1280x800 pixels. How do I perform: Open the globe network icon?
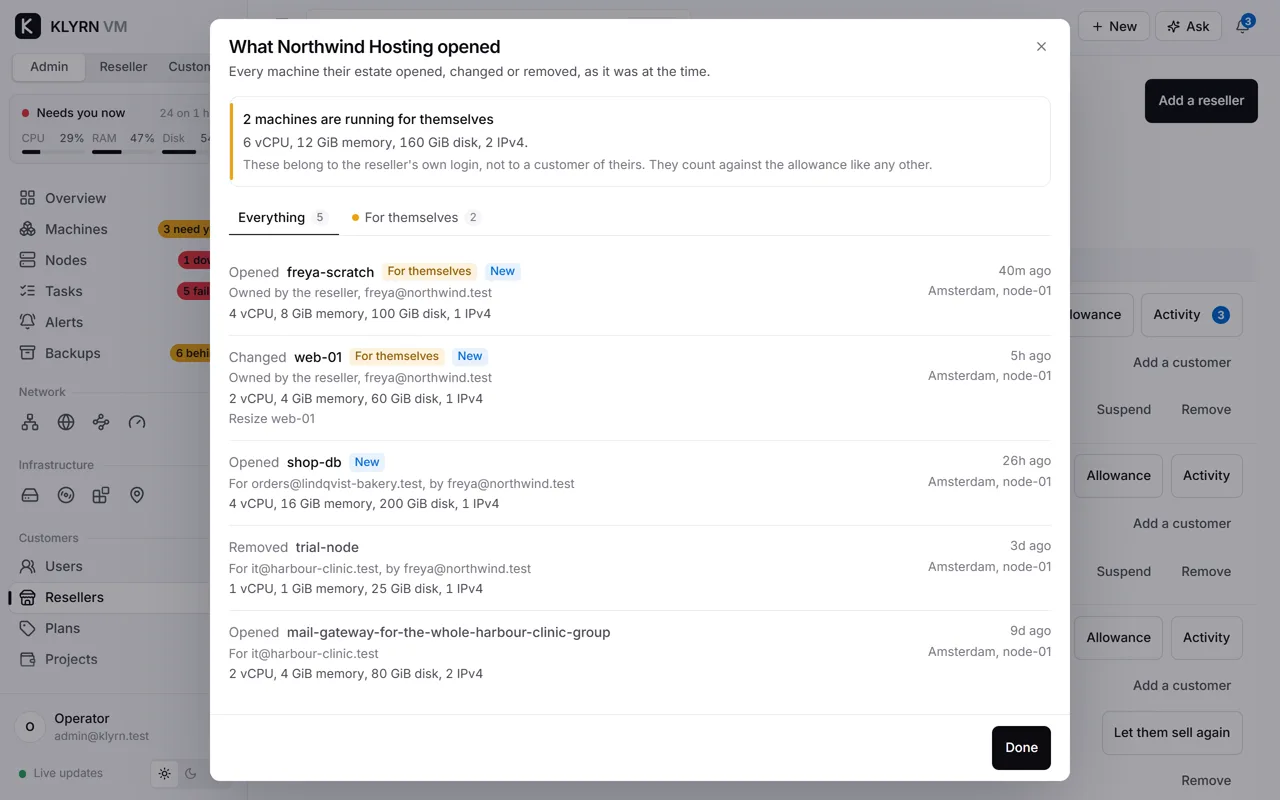point(66,422)
